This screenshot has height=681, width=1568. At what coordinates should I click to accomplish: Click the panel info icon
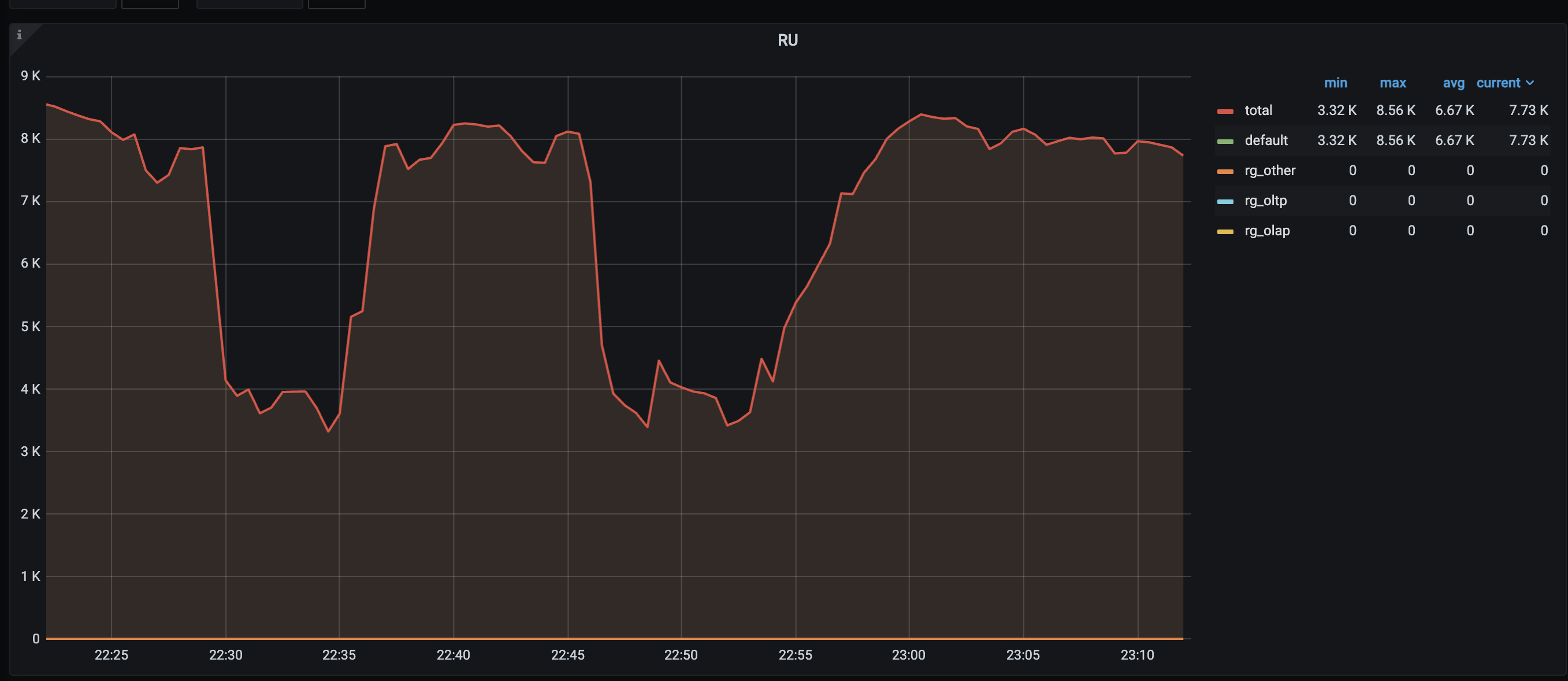tap(19, 35)
